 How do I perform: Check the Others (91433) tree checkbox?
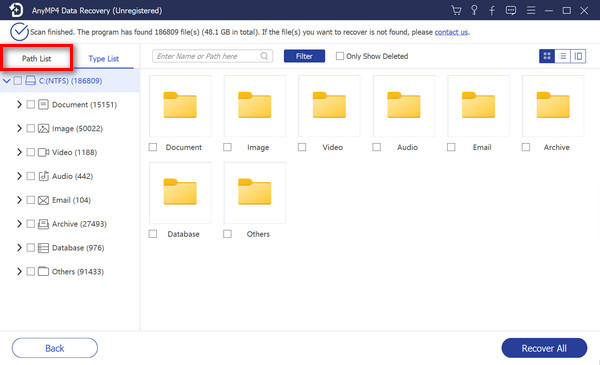point(31,272)
